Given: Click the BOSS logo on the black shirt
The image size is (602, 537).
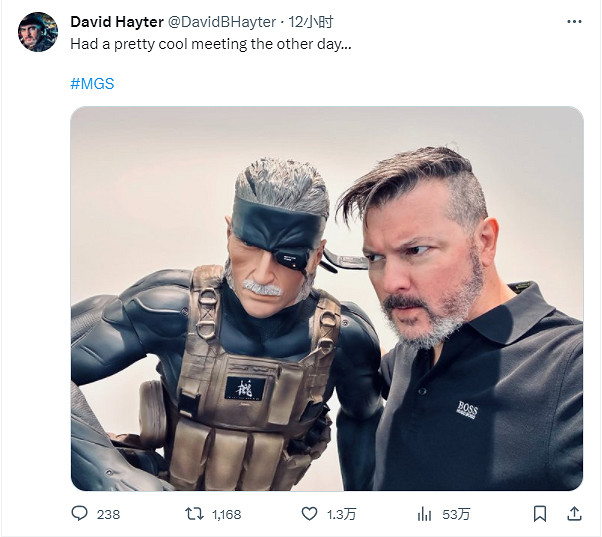Looking at the screenshot, I should (467, 409).
